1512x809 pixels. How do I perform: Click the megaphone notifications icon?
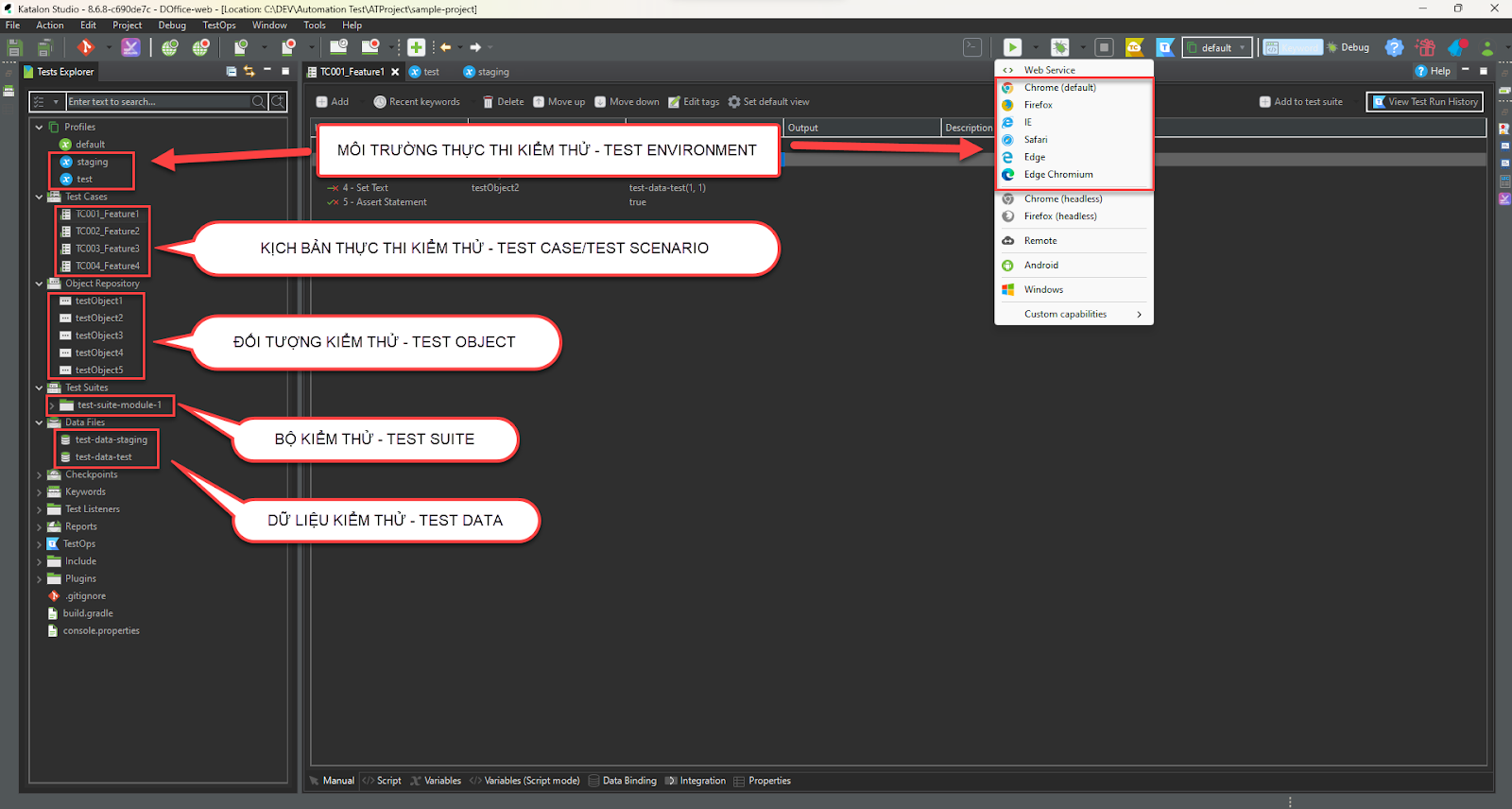[x=1457, y=47]
